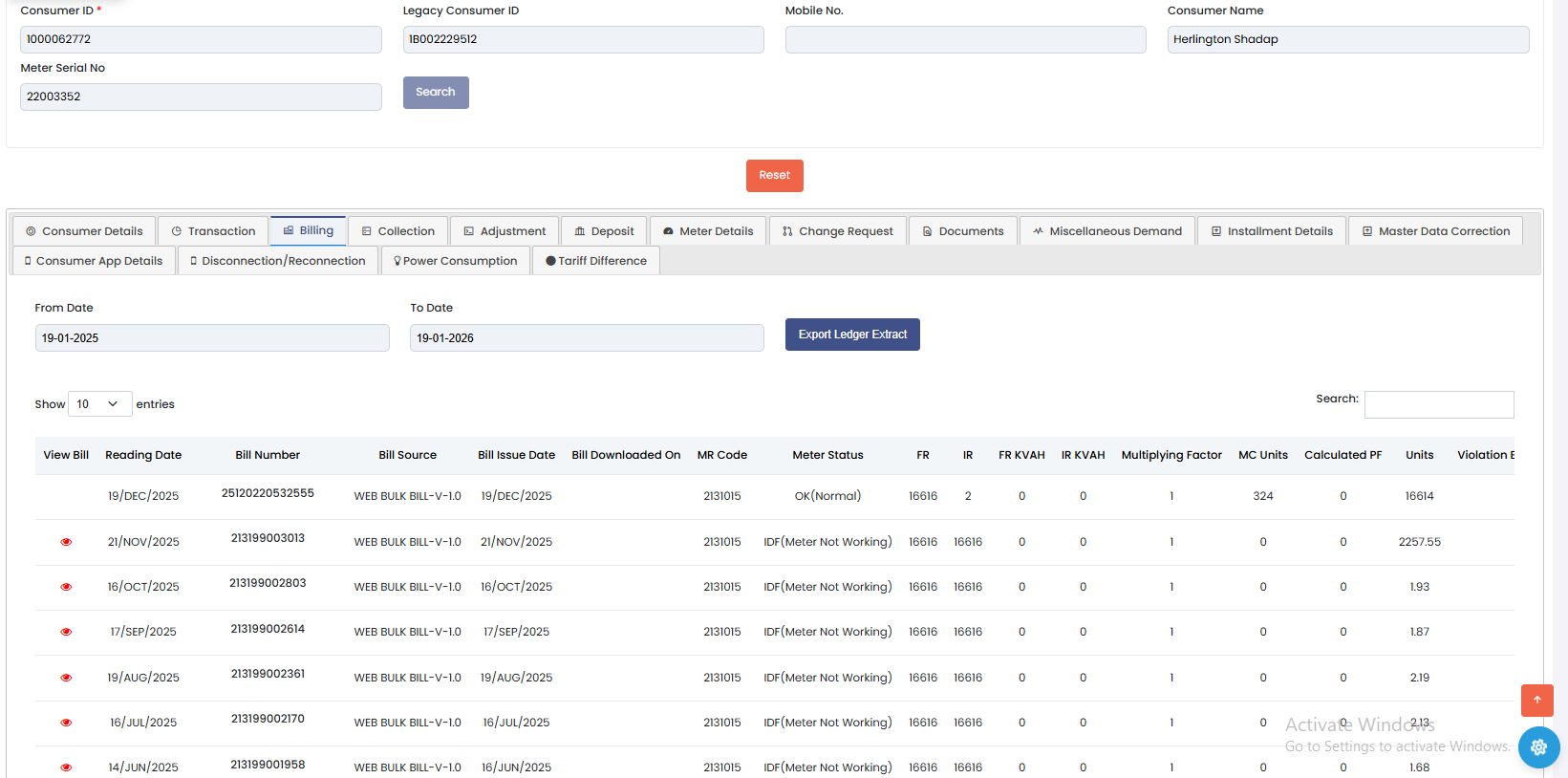Image resolution: width=1568 pixels, height=778 pixels.
Task: Click the table Search input box
Action: [x=1438, y=404]
